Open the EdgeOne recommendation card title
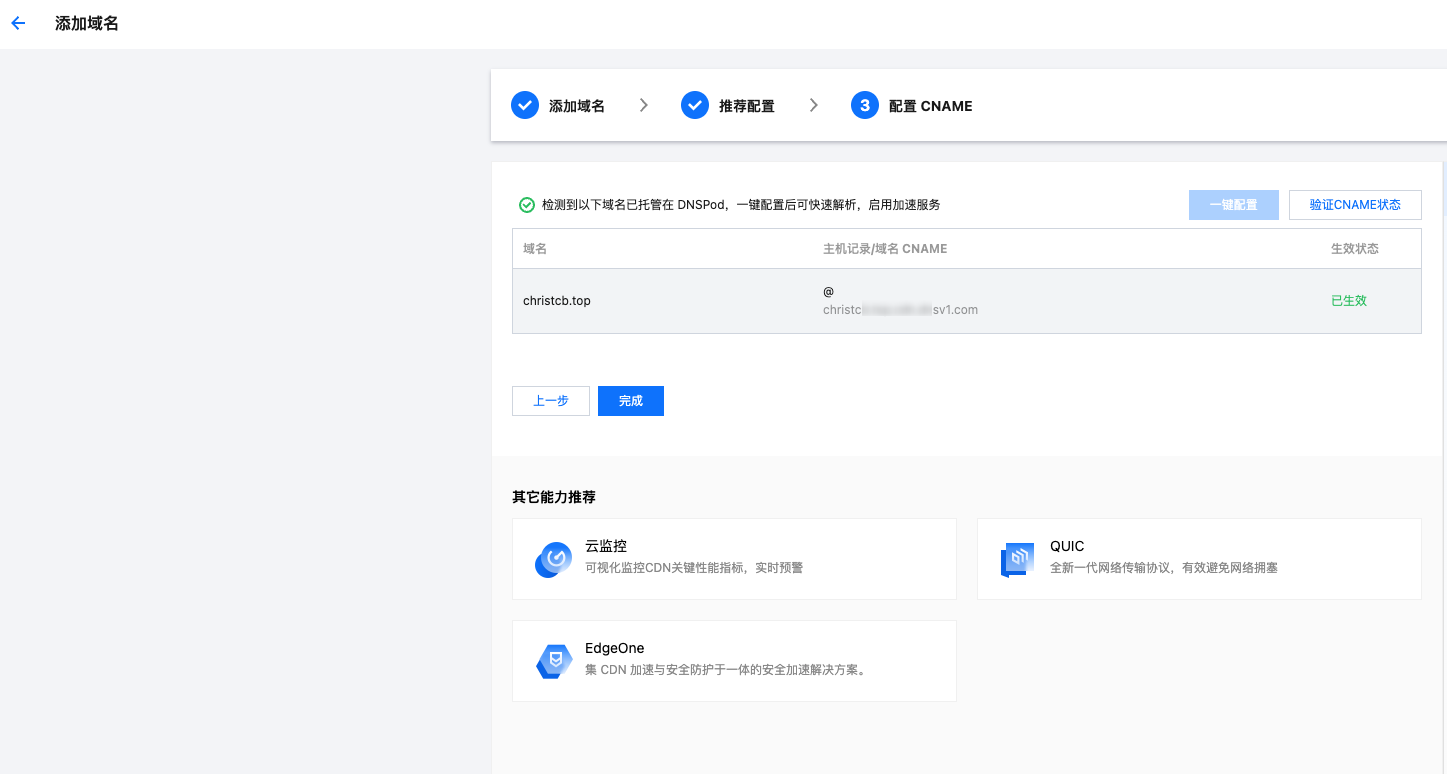This screenshot has height=774, width=1447. coord(614,648)
